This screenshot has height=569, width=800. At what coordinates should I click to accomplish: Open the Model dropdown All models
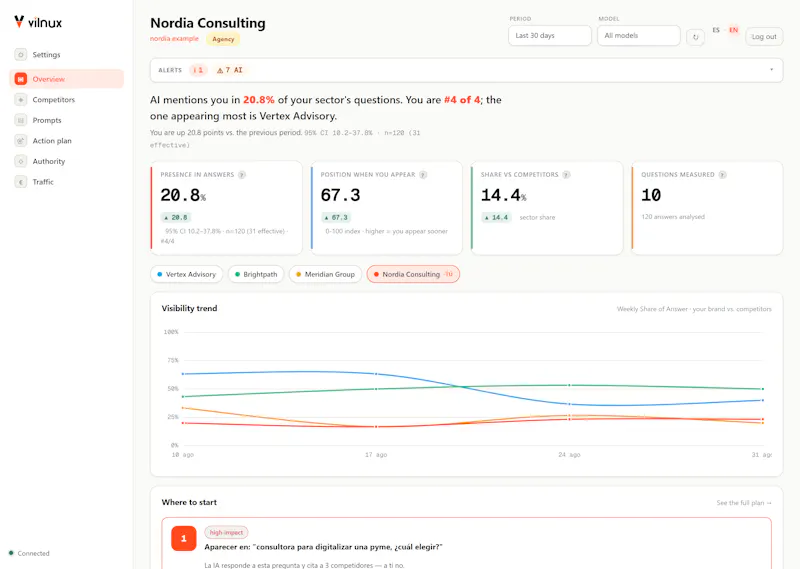click(639, 36)
